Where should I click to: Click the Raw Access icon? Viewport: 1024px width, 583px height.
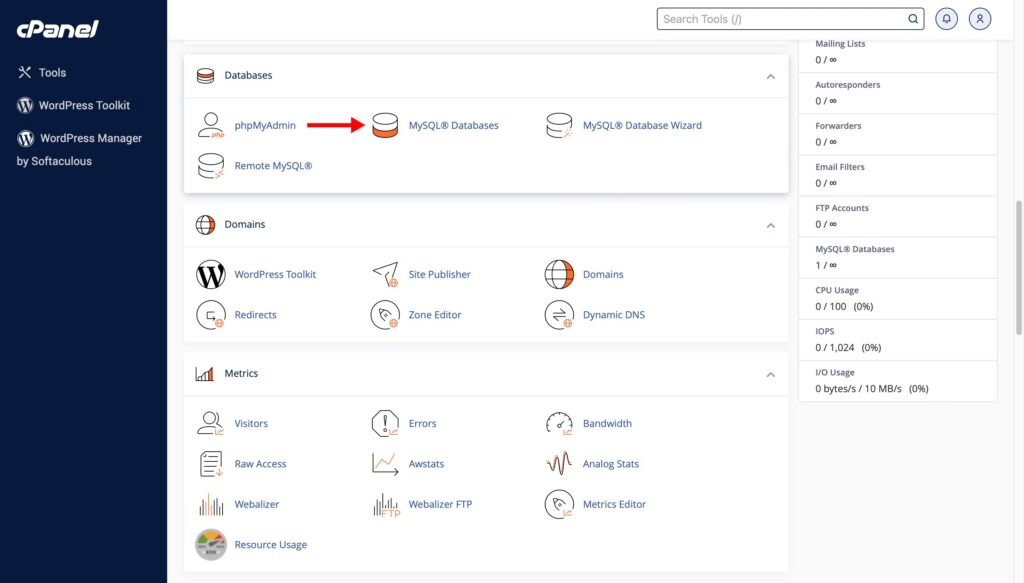211,464
